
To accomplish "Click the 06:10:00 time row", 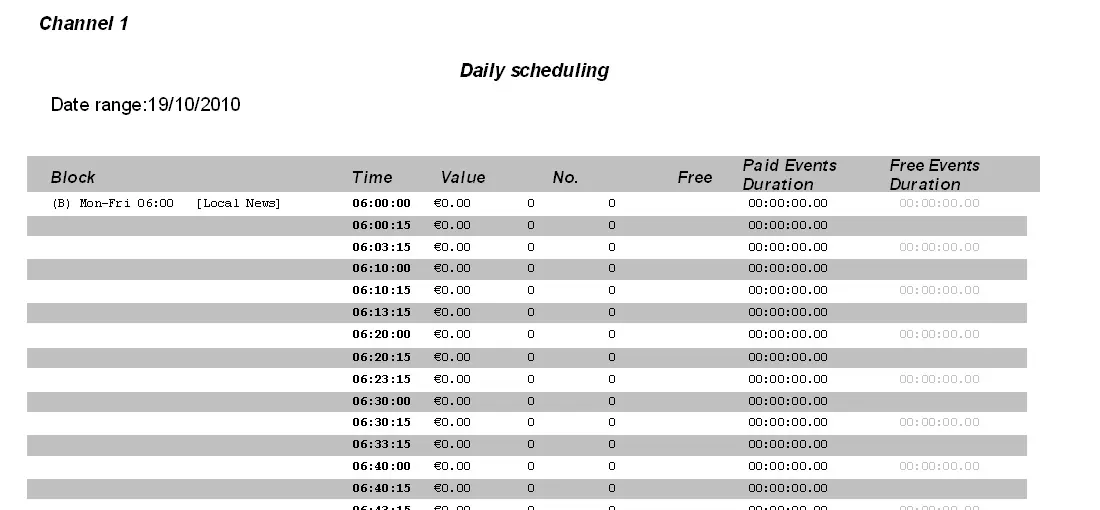I will 381,268.
